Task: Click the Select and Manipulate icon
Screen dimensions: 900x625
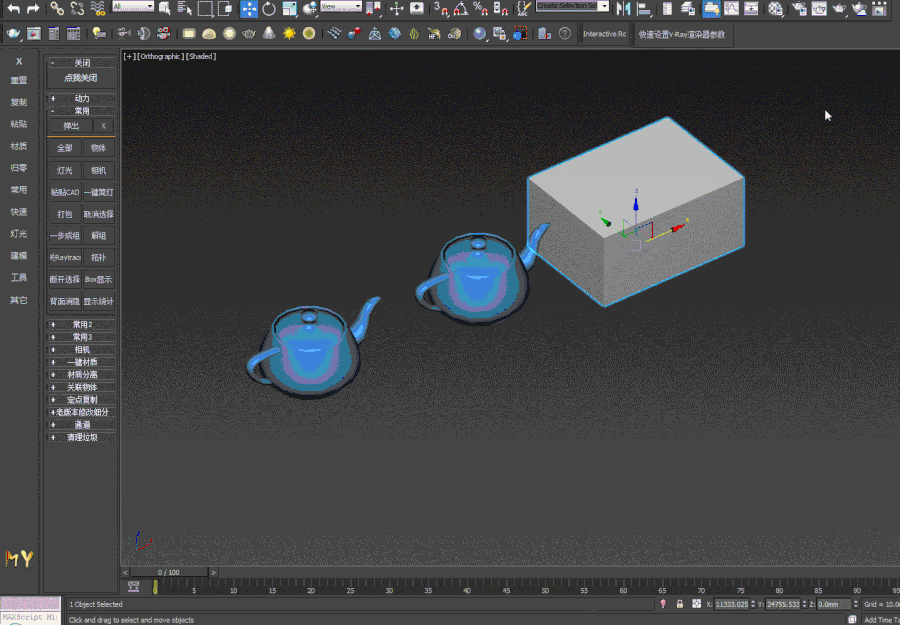Action: pyautogui.click(x=397, y=8)
